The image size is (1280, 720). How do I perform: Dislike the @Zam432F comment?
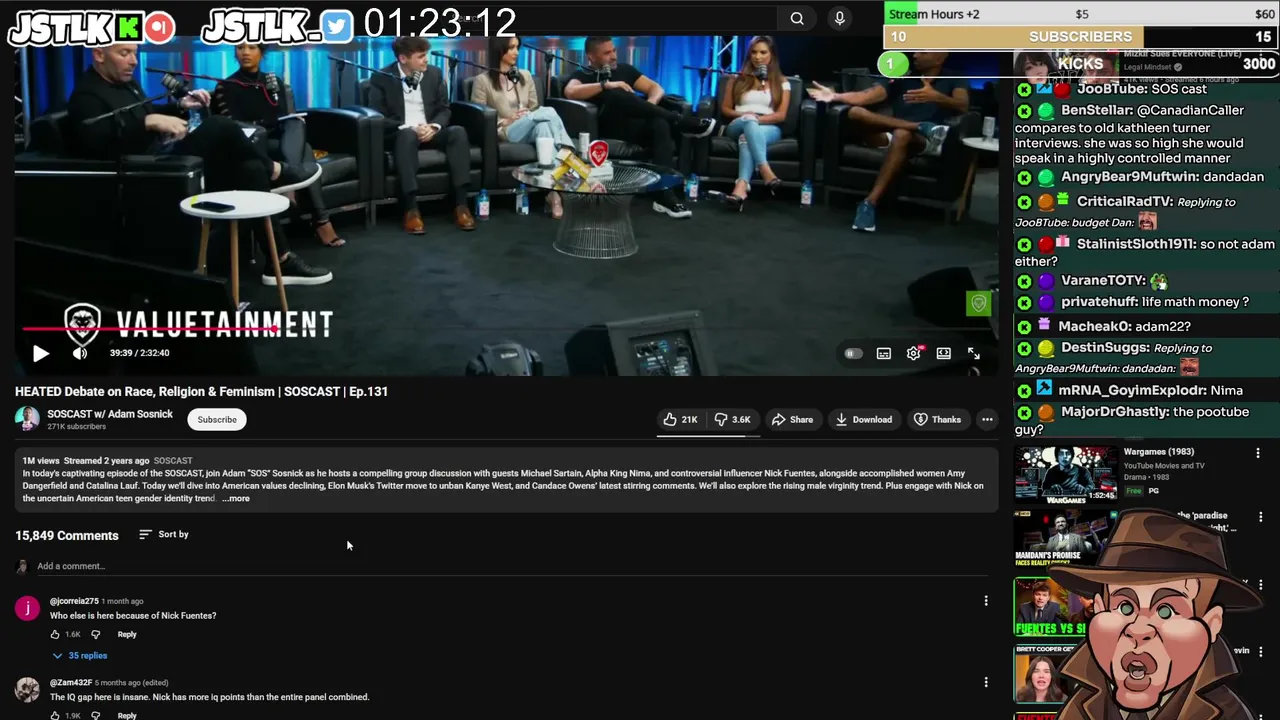(x=96, y=715)
